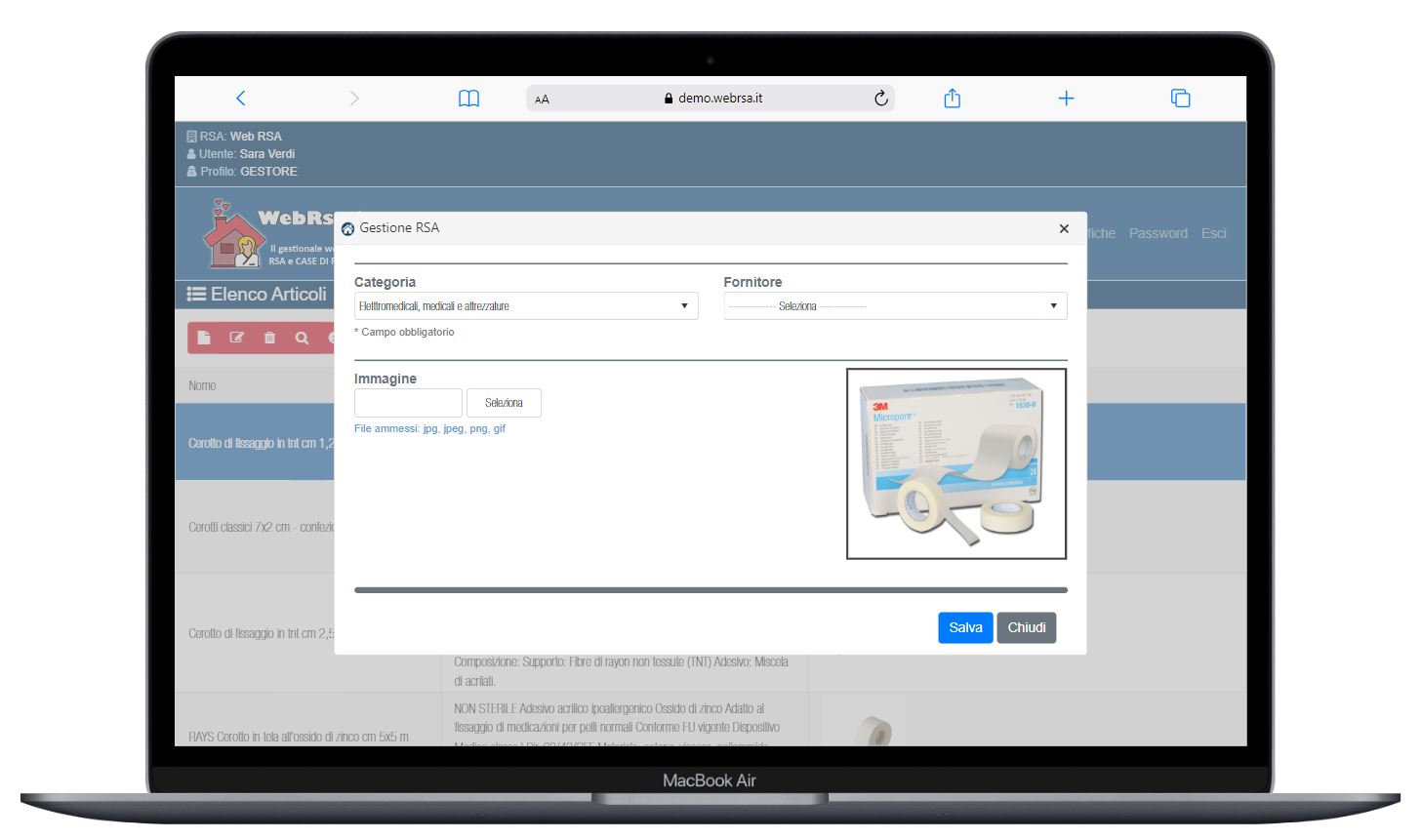
Task: Open the browser bookmarks book icon
Action: click(x=468, y=99)
